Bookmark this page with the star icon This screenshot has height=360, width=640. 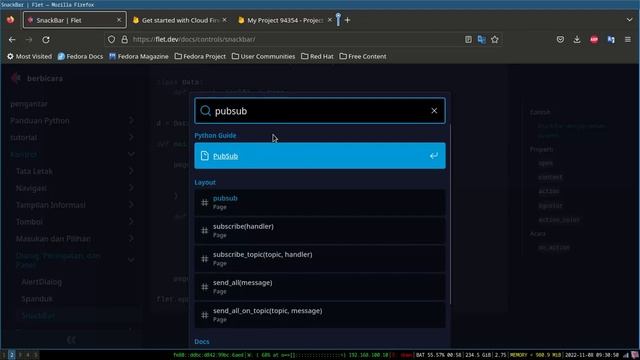[x=495, y=40]
